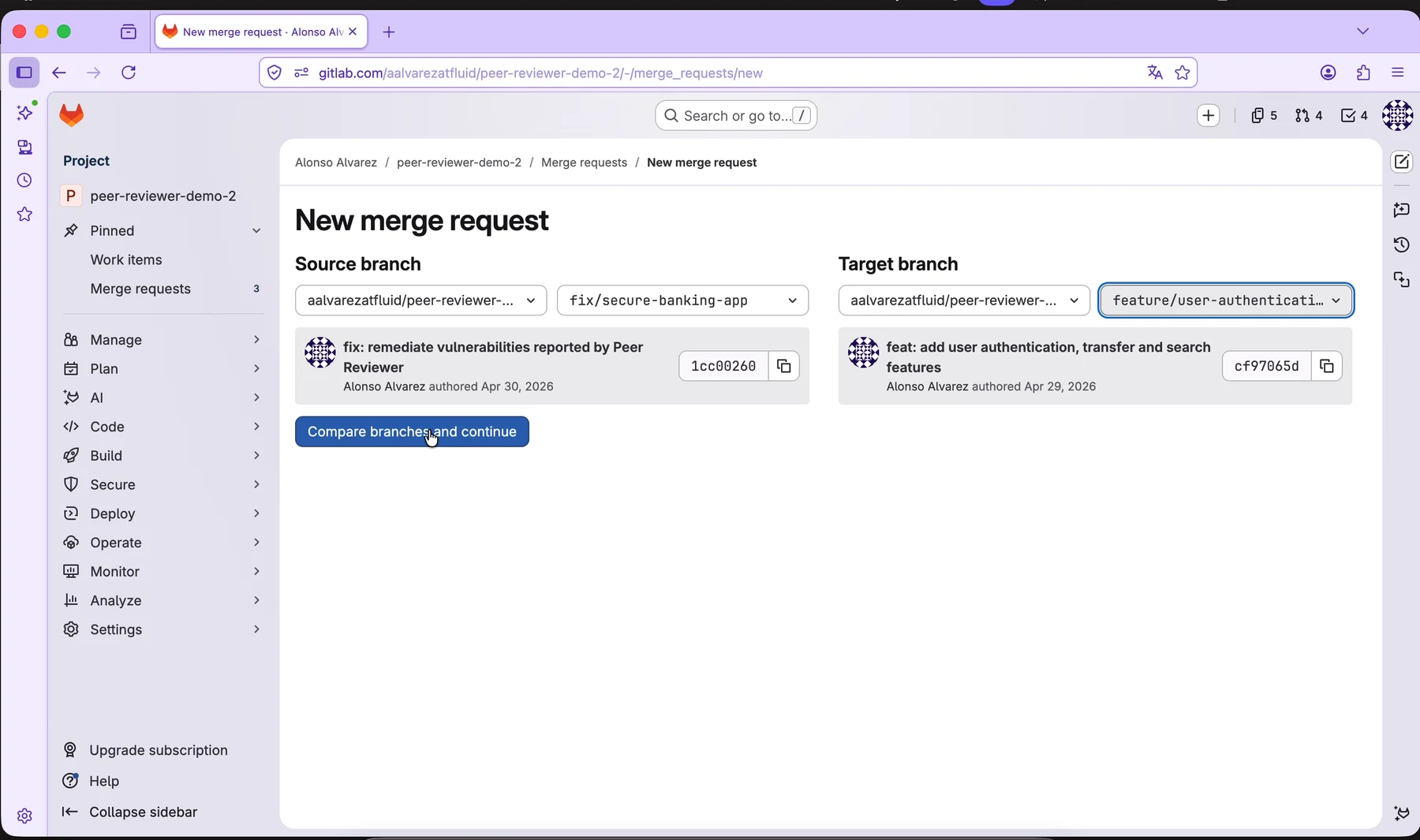Open peer-reviewer-demo-2 breadcrumb link
Image resolution: width=1420 pixels, height=840 pixels.
(x=459, y=162)
